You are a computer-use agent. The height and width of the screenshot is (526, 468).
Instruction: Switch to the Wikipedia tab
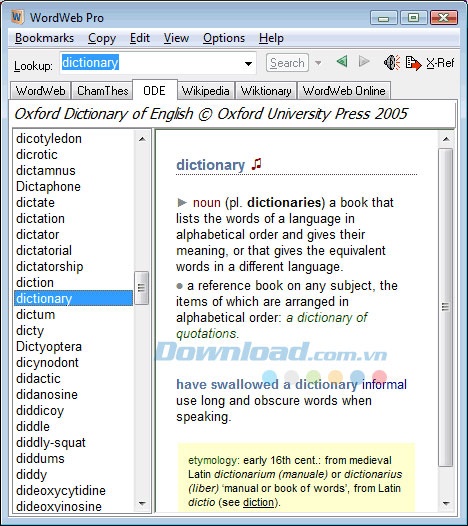(205, 91)
